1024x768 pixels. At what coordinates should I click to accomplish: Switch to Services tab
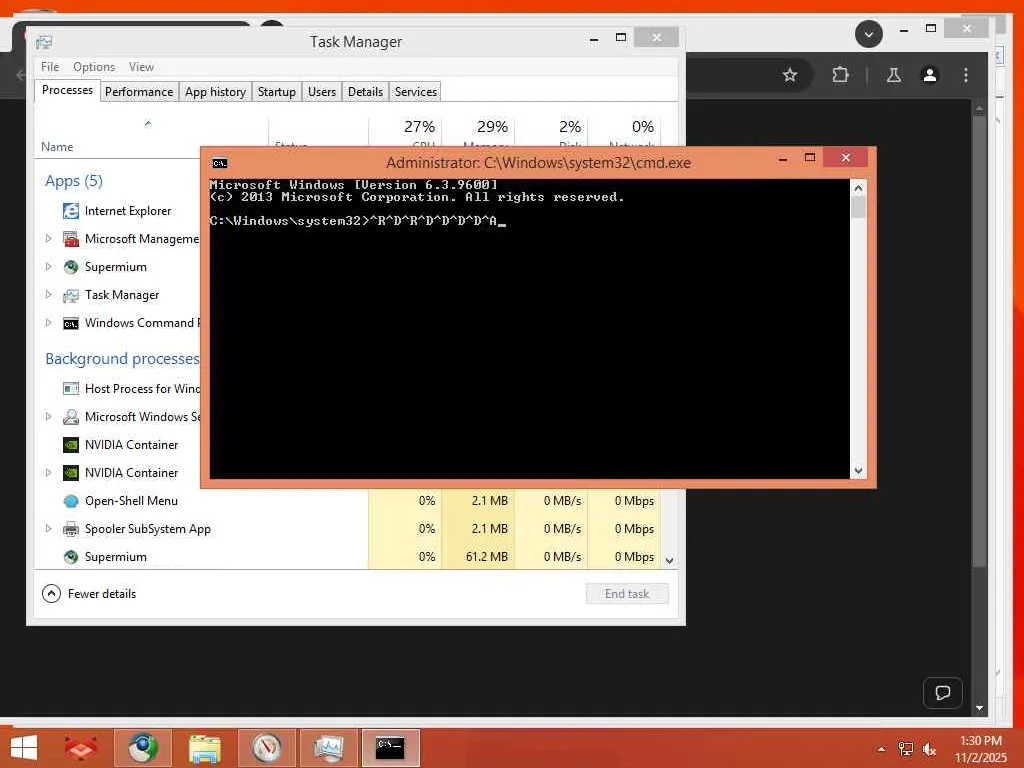(x=415, y=91)
